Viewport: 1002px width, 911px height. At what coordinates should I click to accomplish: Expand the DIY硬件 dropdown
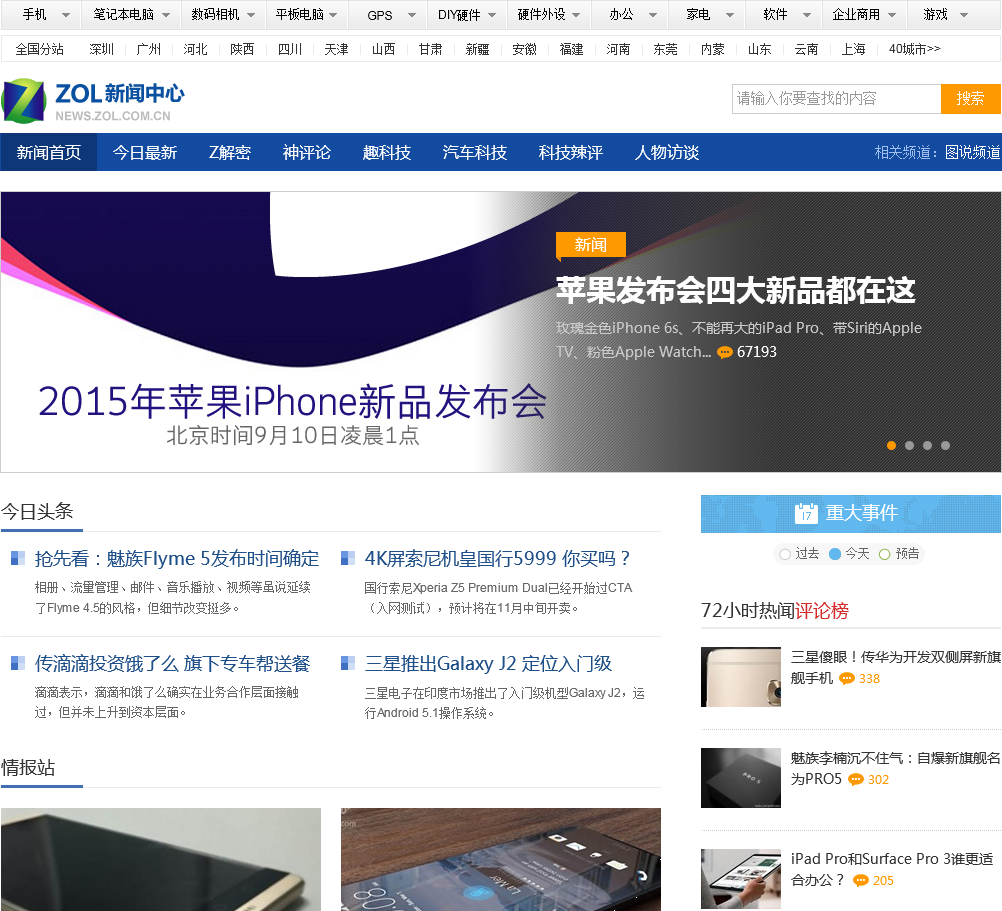(x=492, y=15)
